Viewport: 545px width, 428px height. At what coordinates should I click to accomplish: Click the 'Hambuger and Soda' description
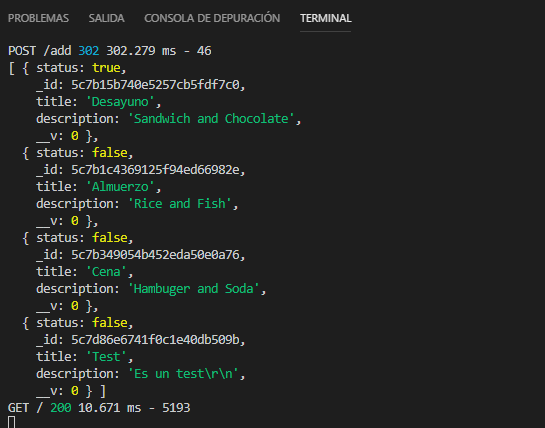(x=194, y=289)
